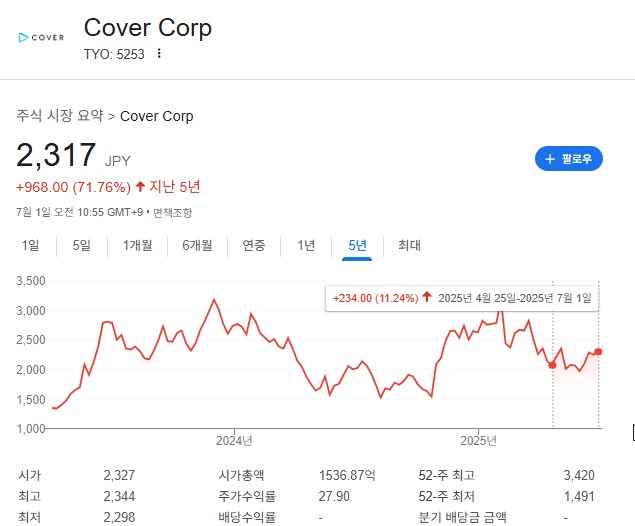Click the 2025년 axis label
This screenshot has width=635, height=526.
click(478, 441)
